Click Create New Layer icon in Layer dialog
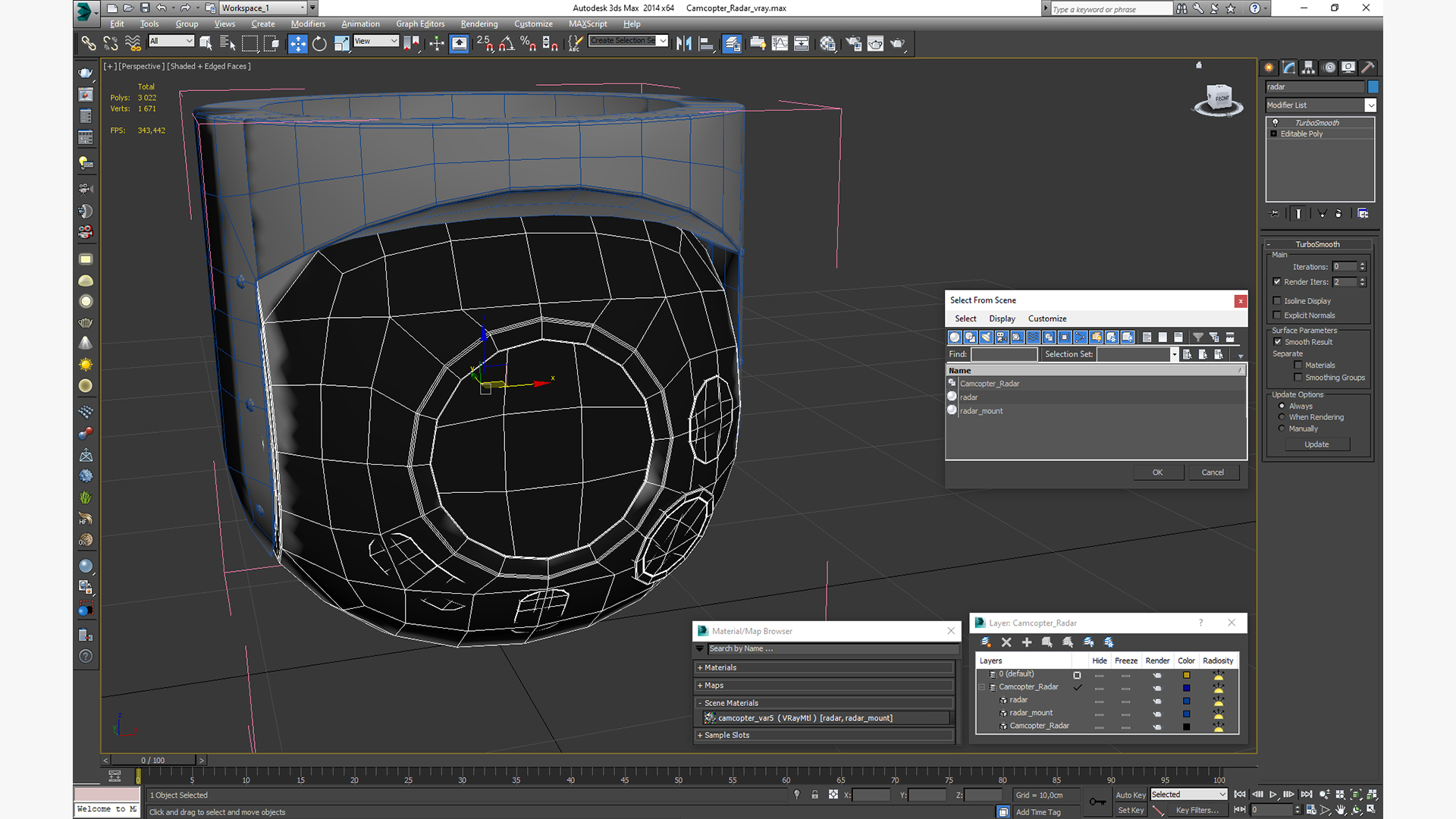 click(x=986, y=642)
